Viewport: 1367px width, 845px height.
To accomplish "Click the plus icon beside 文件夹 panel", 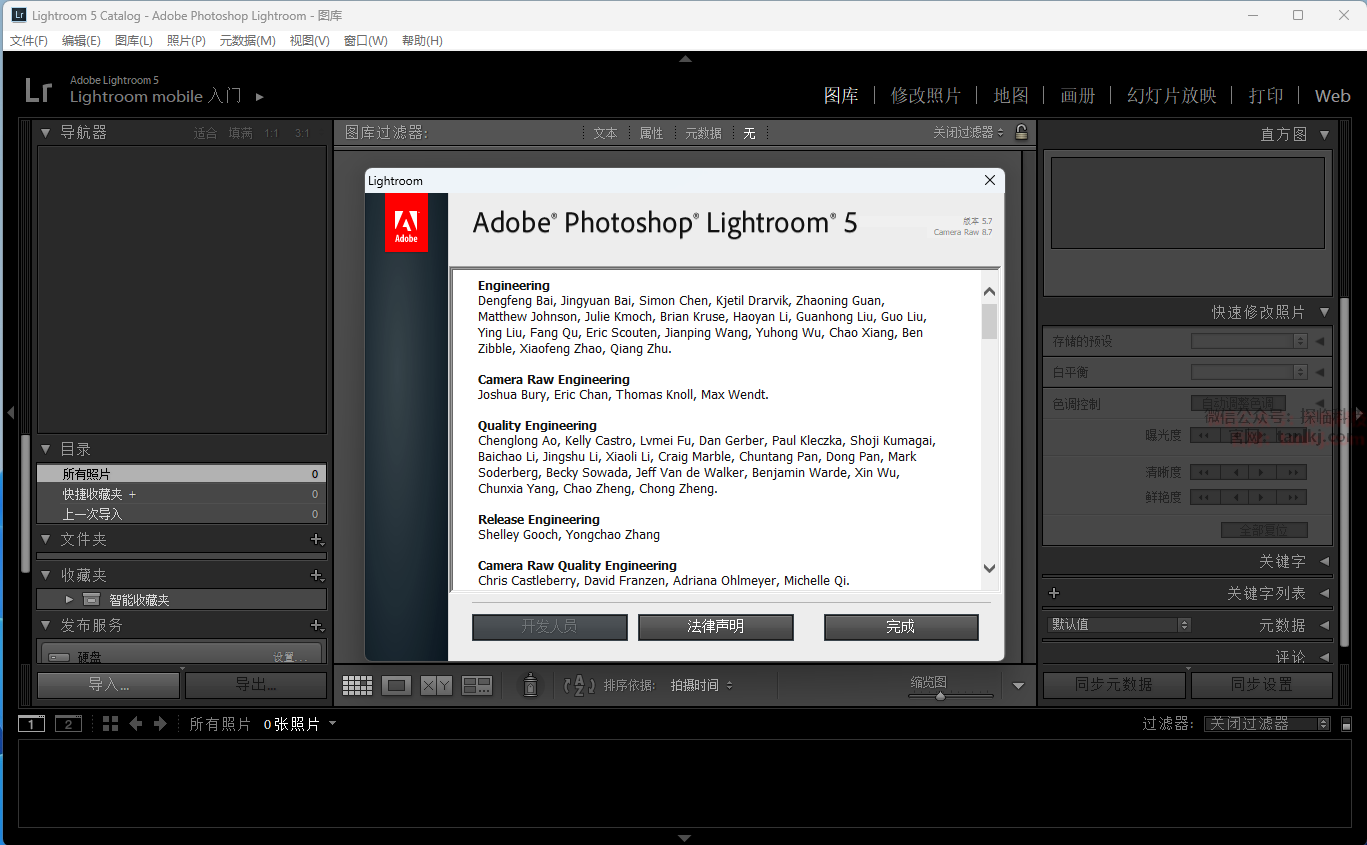I will coord(316,540).
